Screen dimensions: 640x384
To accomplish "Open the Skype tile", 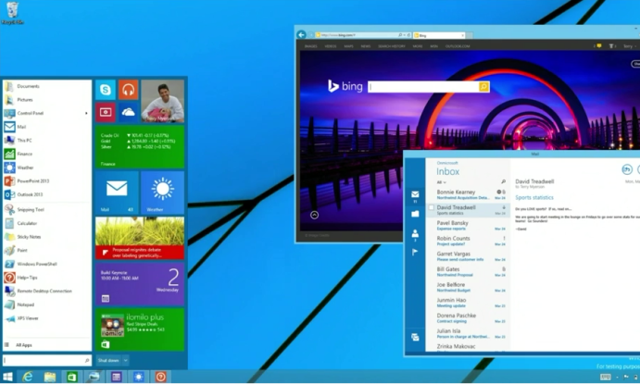I will click(x=106, y=90).
